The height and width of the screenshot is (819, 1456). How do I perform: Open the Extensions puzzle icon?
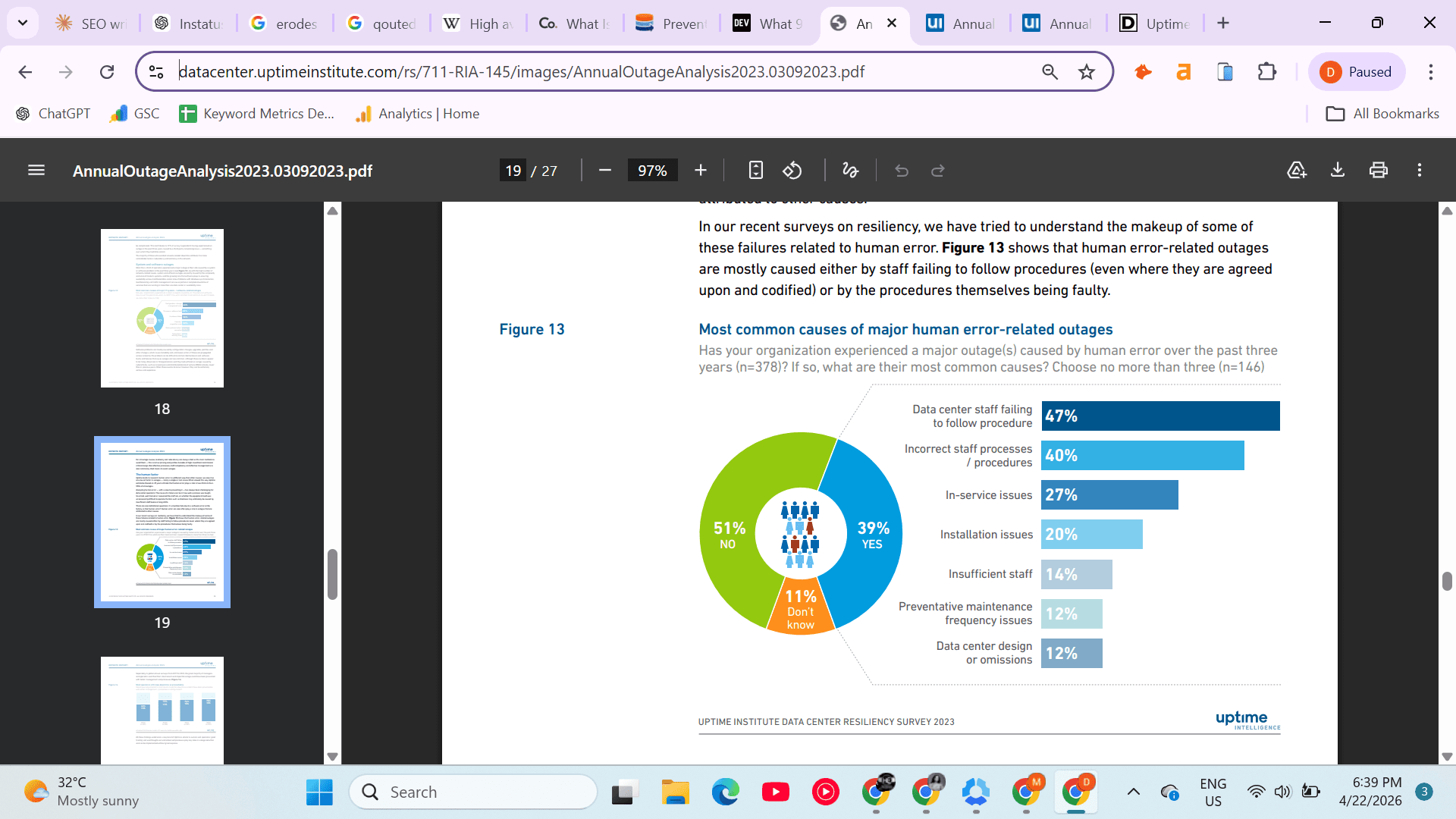(1267, 72)
